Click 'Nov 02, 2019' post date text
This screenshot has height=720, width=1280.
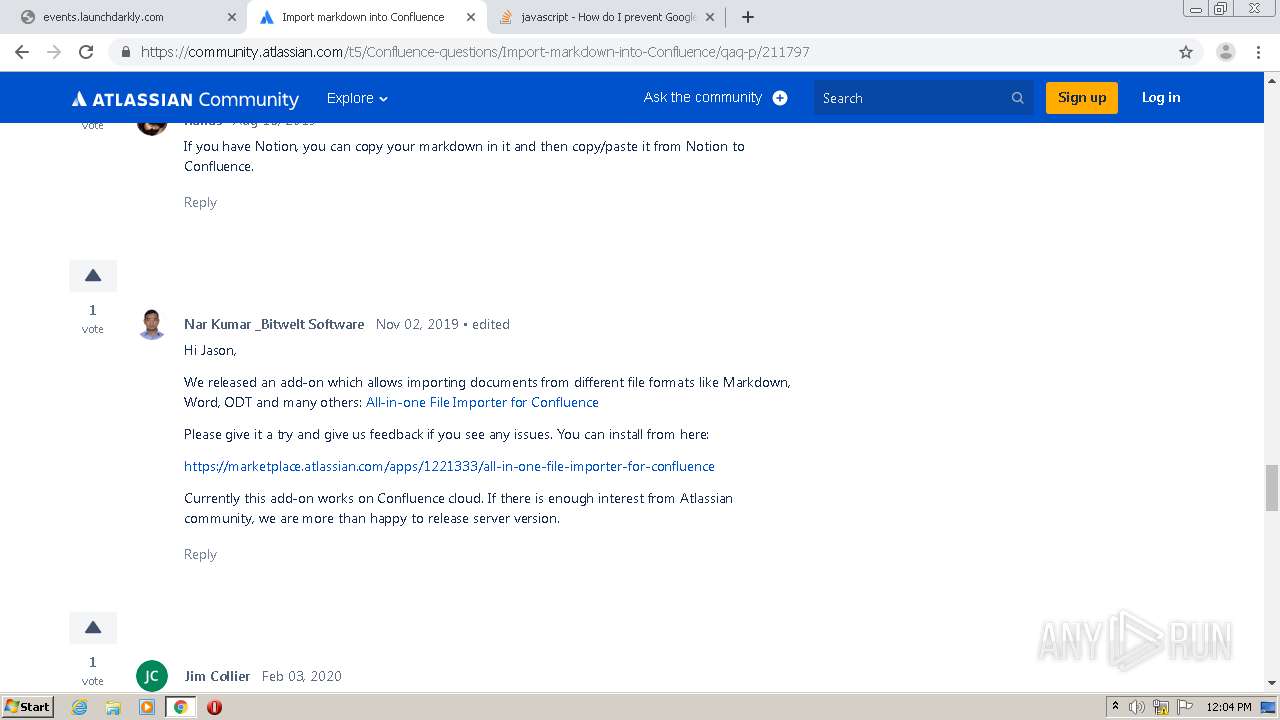pyautogui.click(x=417, y=324)
